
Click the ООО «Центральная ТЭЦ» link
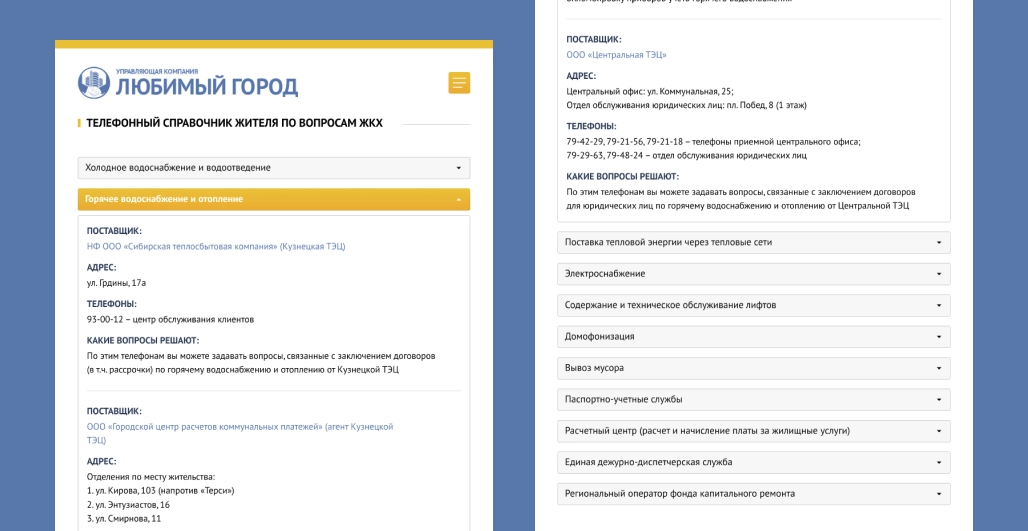pos(616,55)
